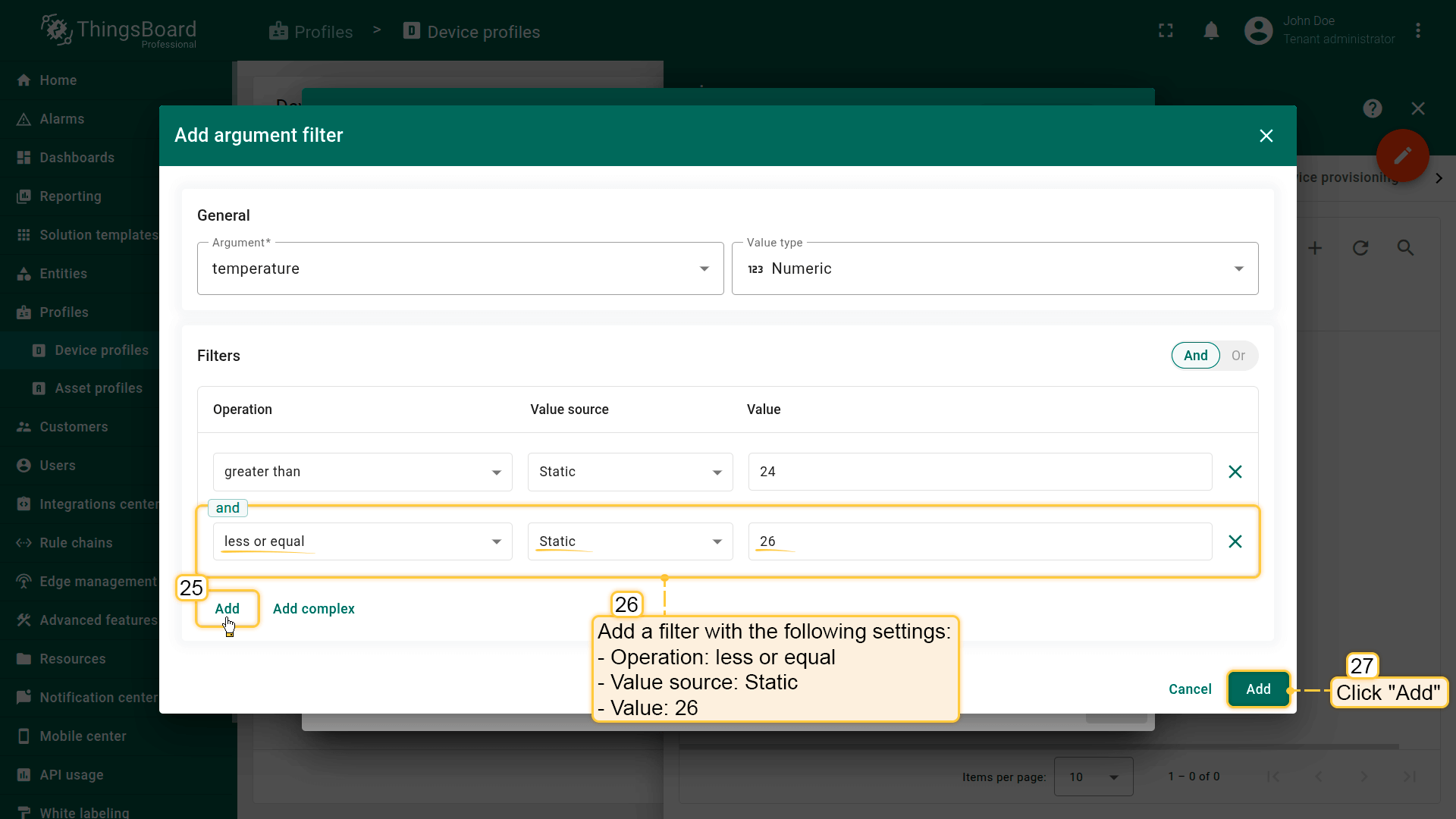Open the 'less or equal' operation dropdown
1456x819 pixels.
tap(362, 541)
